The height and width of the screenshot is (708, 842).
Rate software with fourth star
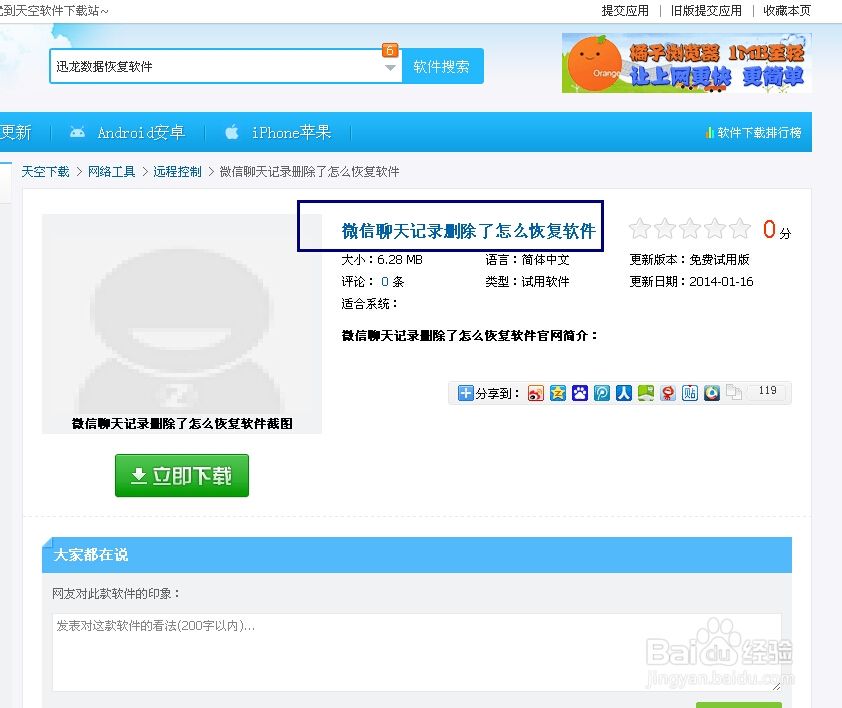pyautogui.click(x=715, y=229)
